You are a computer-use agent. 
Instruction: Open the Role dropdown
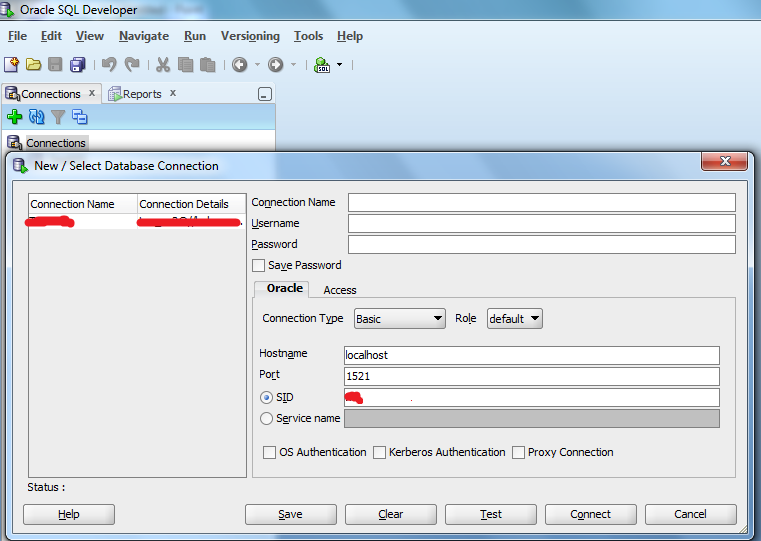pyautogui.click(x=514, y=319)
